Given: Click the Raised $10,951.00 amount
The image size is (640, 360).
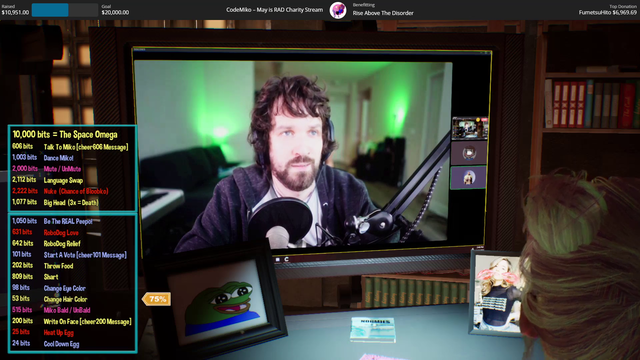Looking at the screenshot, I should click(15, 10).
